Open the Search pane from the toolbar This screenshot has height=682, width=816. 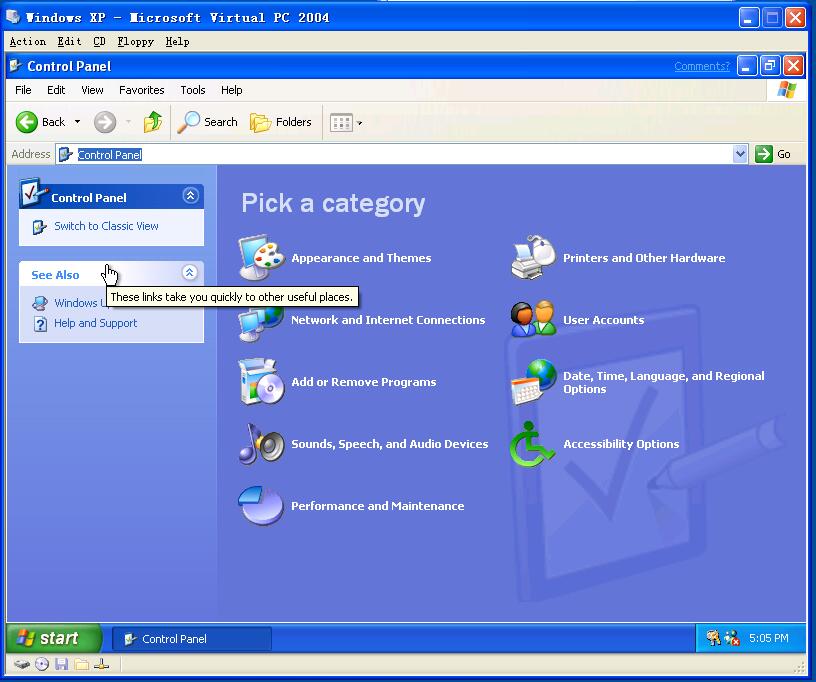coord(207,122)
